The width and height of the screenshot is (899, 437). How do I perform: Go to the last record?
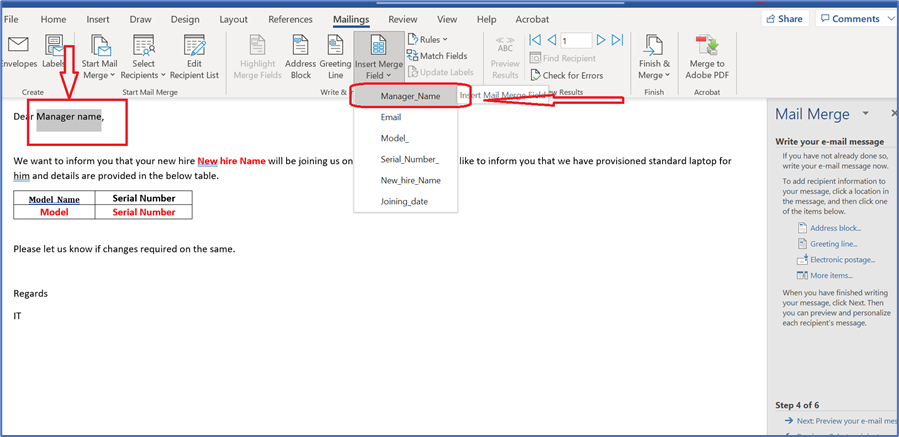coord(617,40)
